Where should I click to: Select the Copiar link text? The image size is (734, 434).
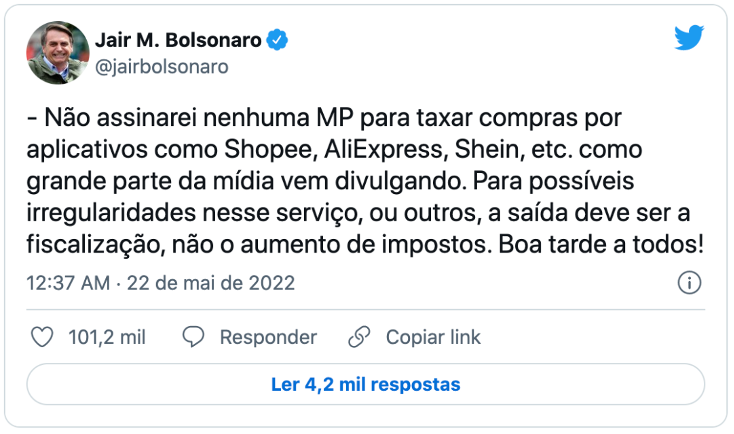[x=433, y=337]
